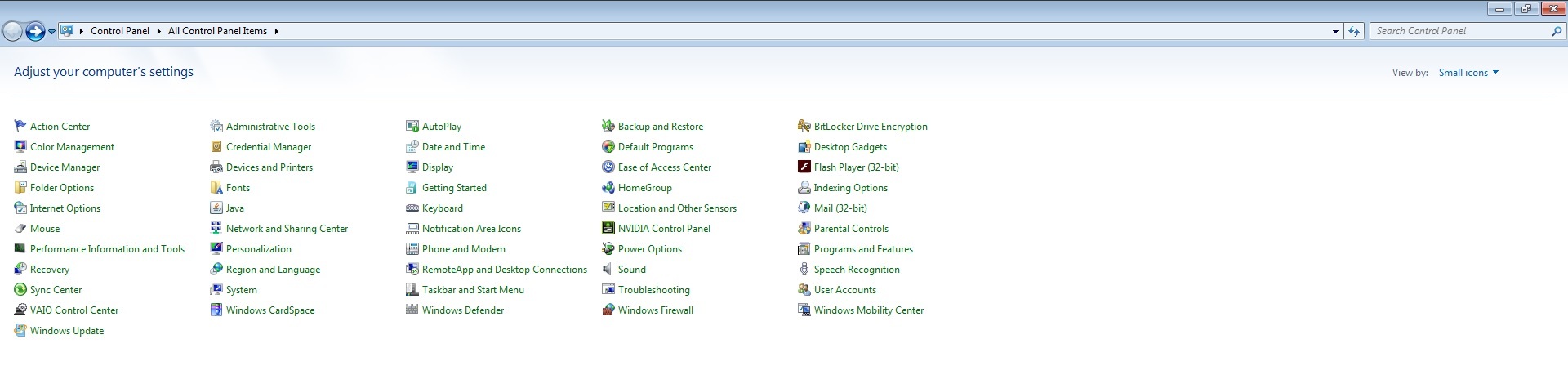Expand the recent pages dropdown beside Forward
The image size is (1568, 366).
[52, 32]
